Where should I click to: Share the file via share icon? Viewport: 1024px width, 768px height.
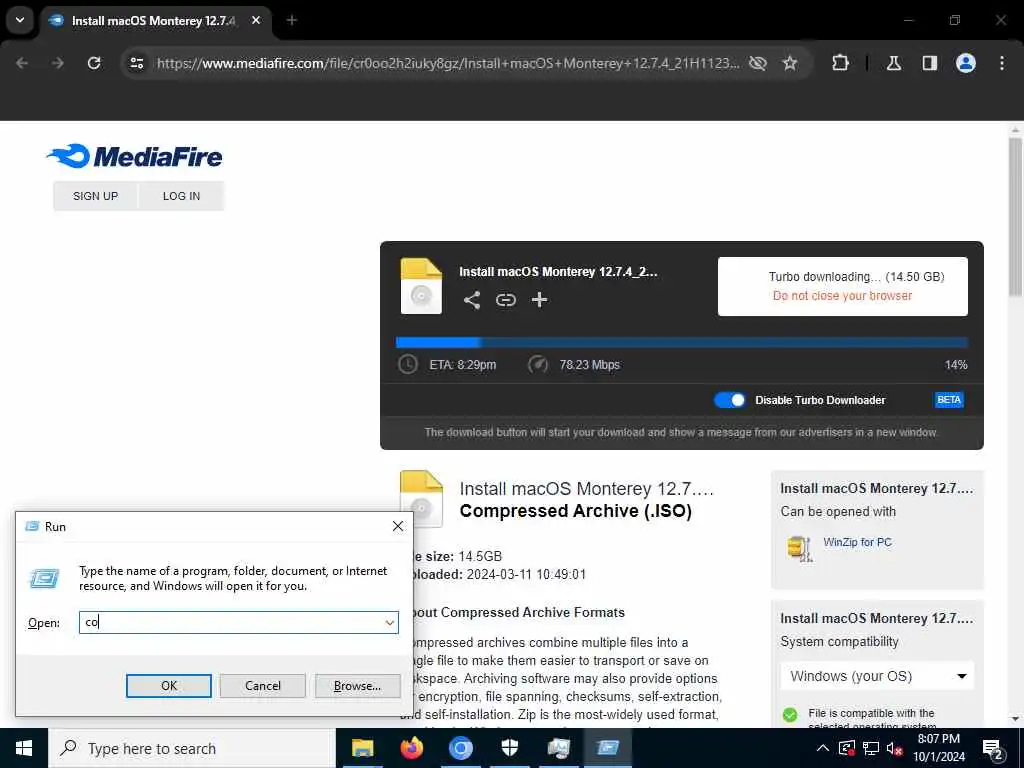472,300
